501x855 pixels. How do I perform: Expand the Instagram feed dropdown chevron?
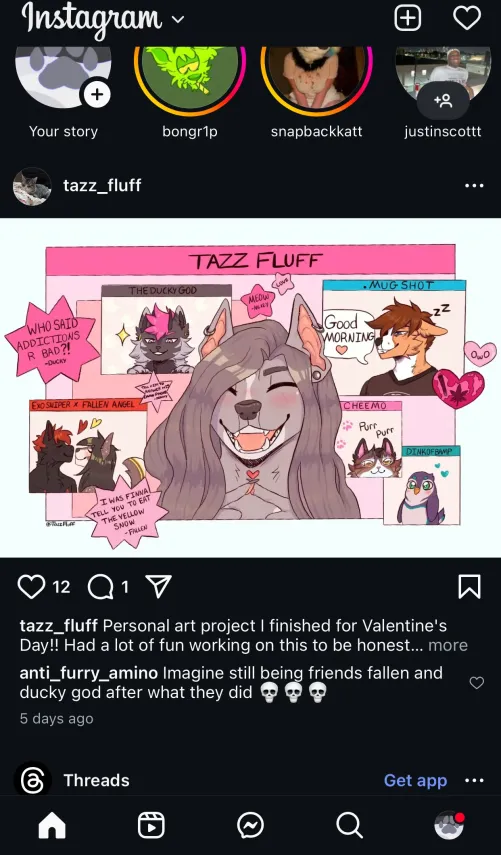[x=178, y=20]
